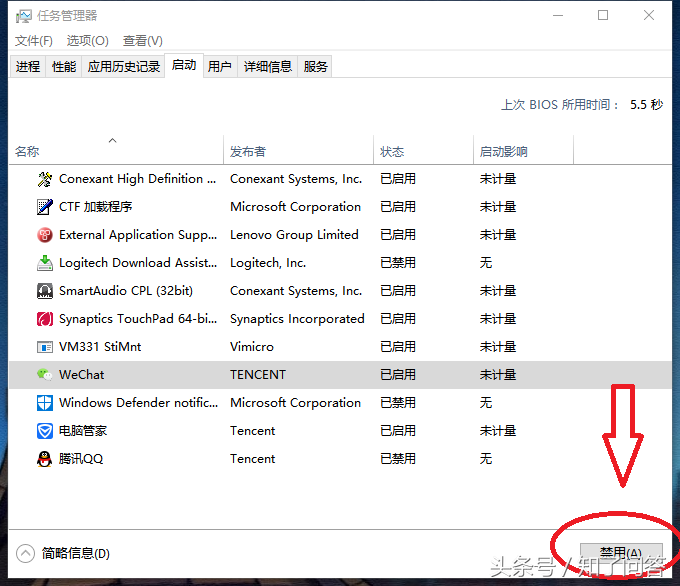Click the Windows Defender shield icon
This screenshot has width=680, height=586.
pos(45,403)
